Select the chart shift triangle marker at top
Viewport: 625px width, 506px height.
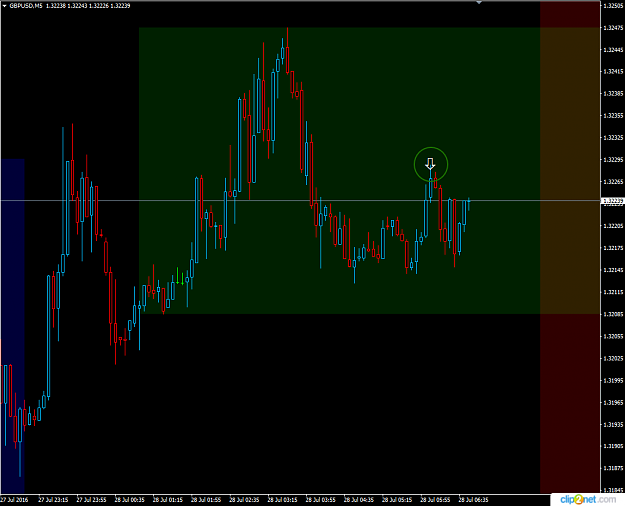pos(479,2)
